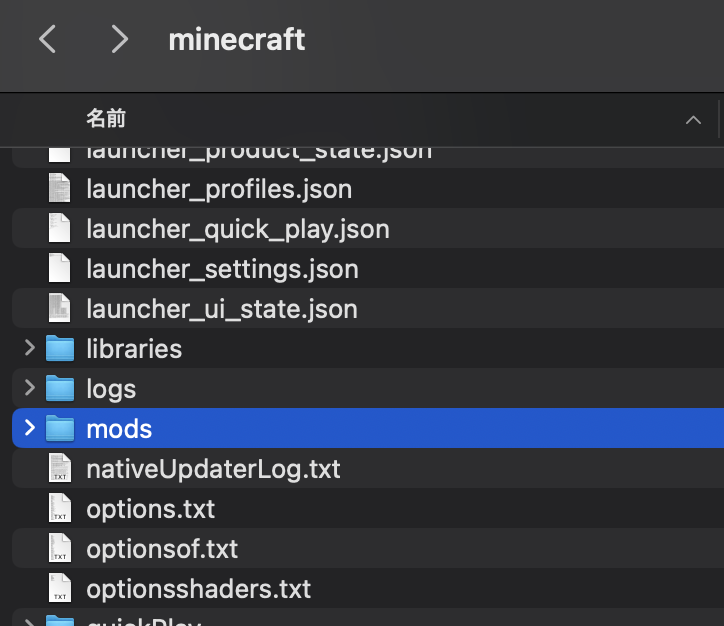Select the optionsshaders.txt file name

[199, 590]
